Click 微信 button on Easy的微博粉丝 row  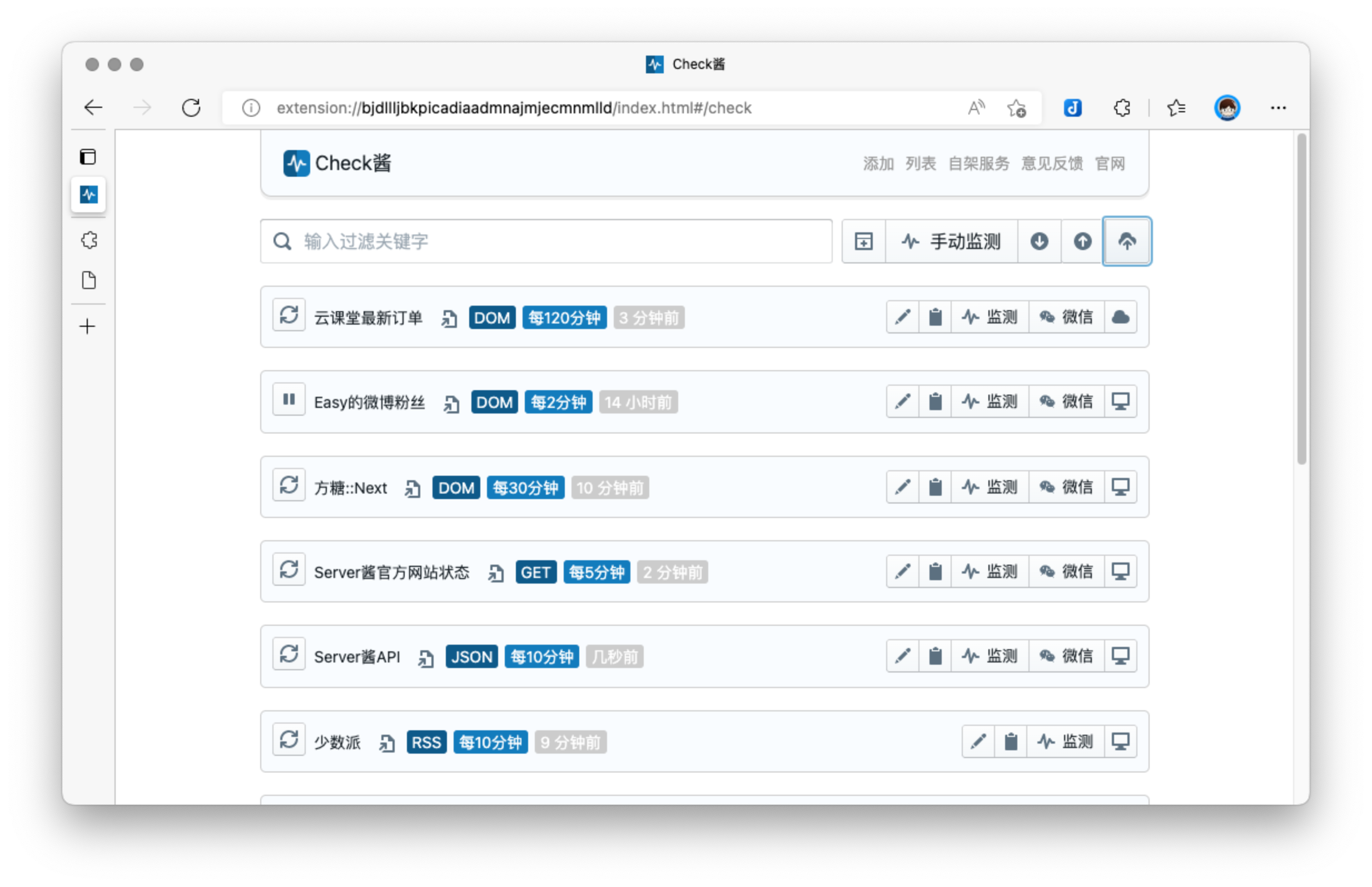pos(1066,401)
